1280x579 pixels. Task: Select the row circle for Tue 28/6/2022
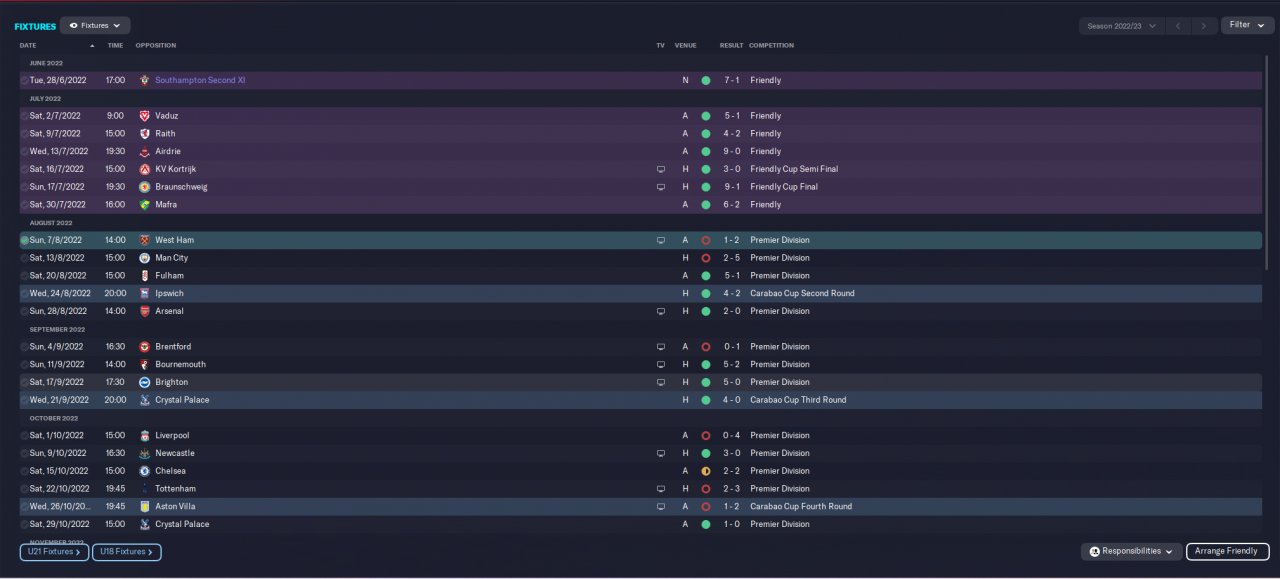[25, 80]
